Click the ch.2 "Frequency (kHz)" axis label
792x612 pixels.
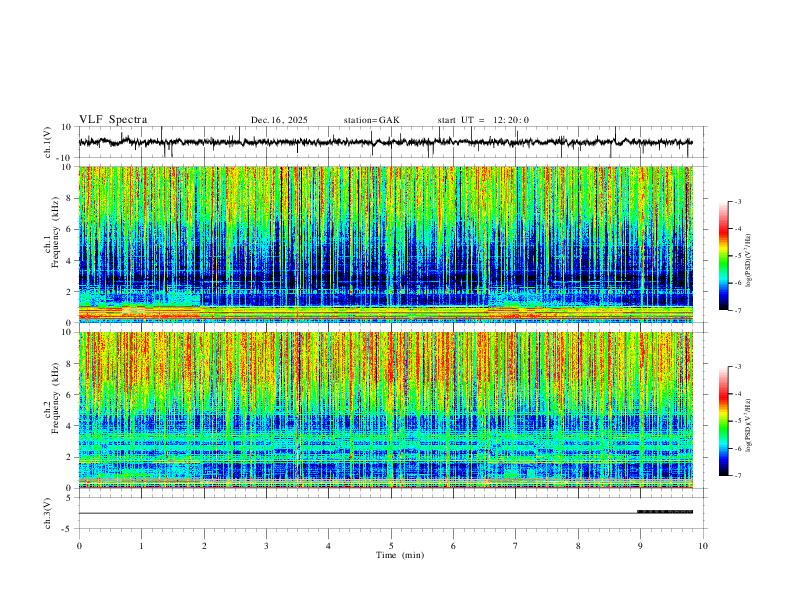[x=55, y=397]
